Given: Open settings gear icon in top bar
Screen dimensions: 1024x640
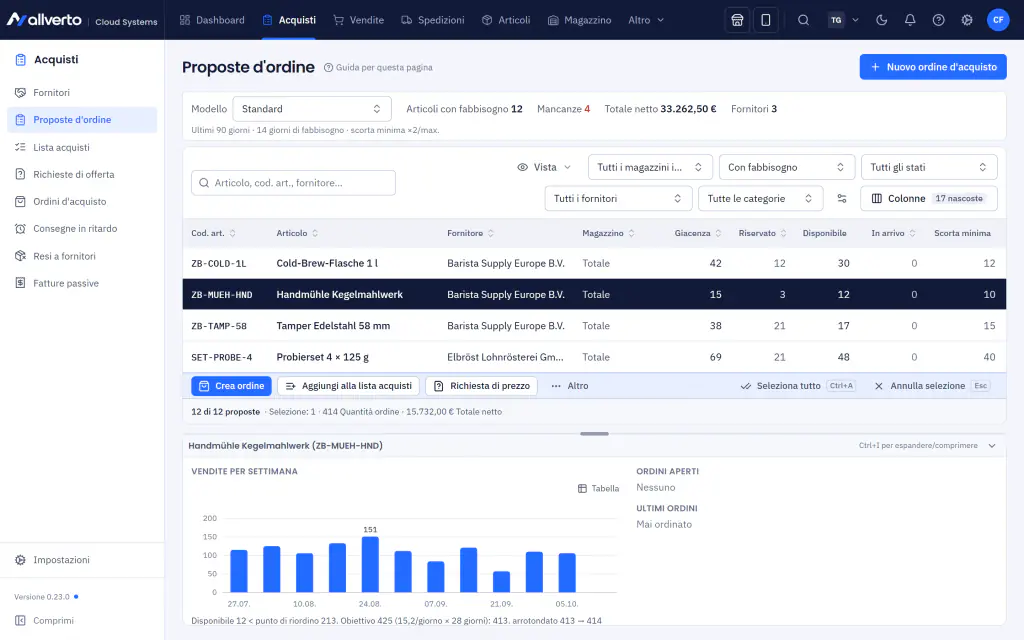Looking at the screenshot, I should (x=967, y=20).
